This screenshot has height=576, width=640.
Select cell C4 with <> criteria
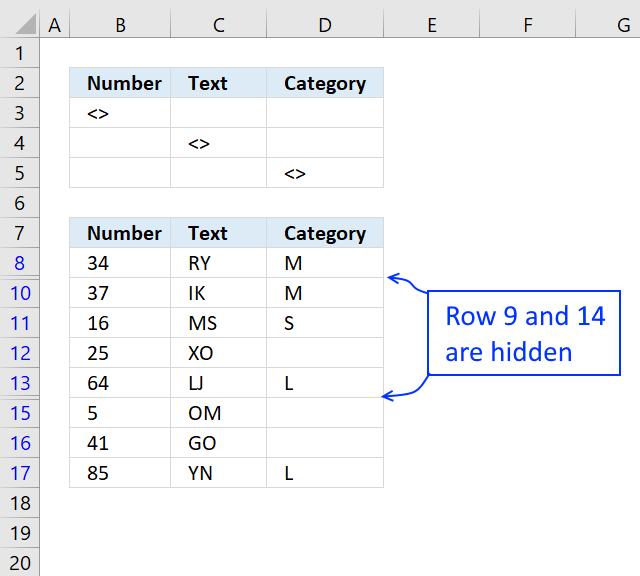tap(218, 143)
